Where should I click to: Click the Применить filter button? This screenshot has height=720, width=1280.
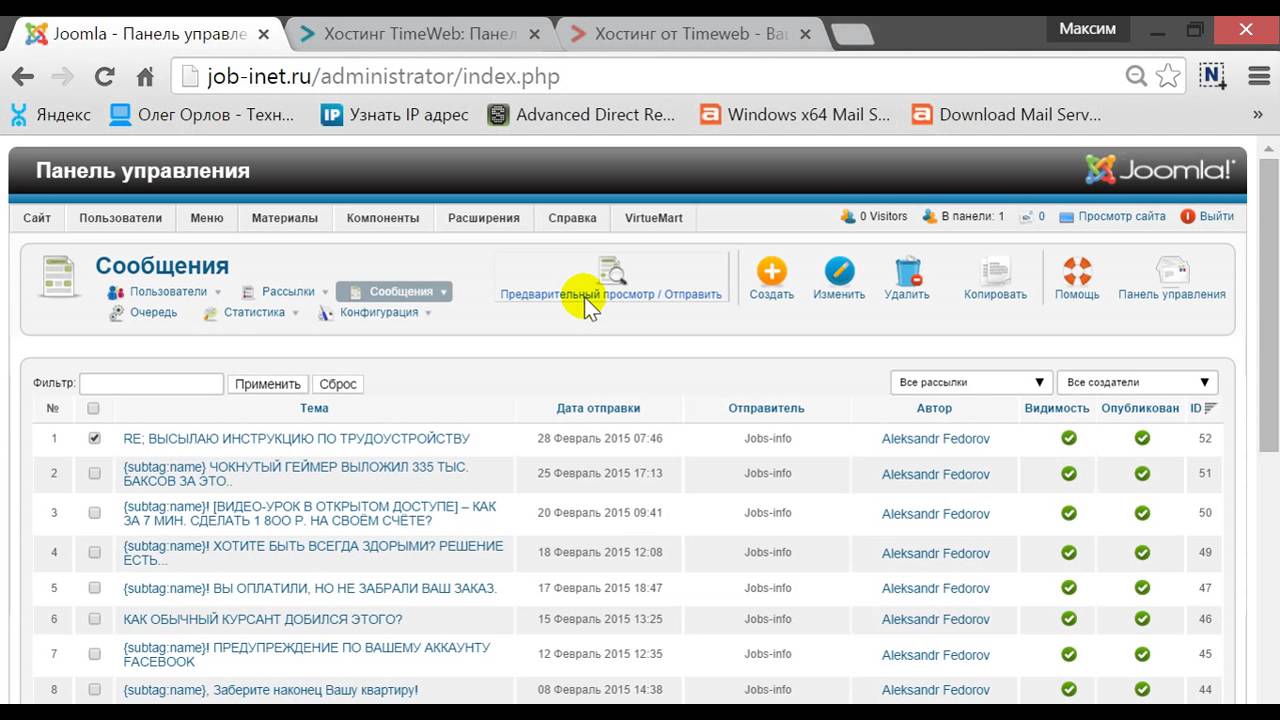tap(268, 384)
